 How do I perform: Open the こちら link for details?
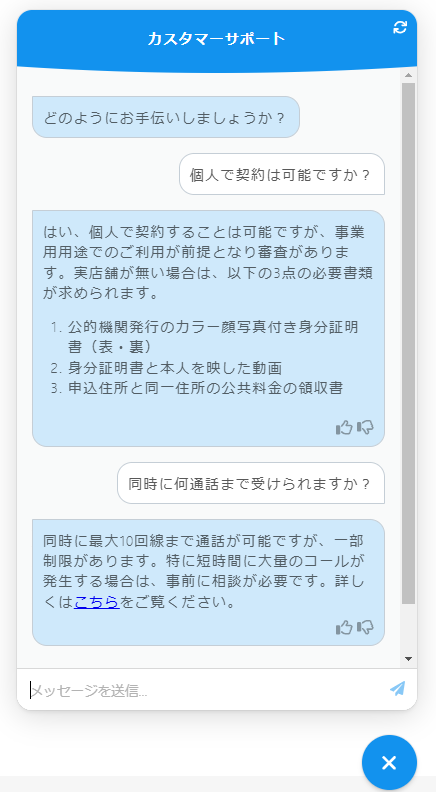coord(96,603)
